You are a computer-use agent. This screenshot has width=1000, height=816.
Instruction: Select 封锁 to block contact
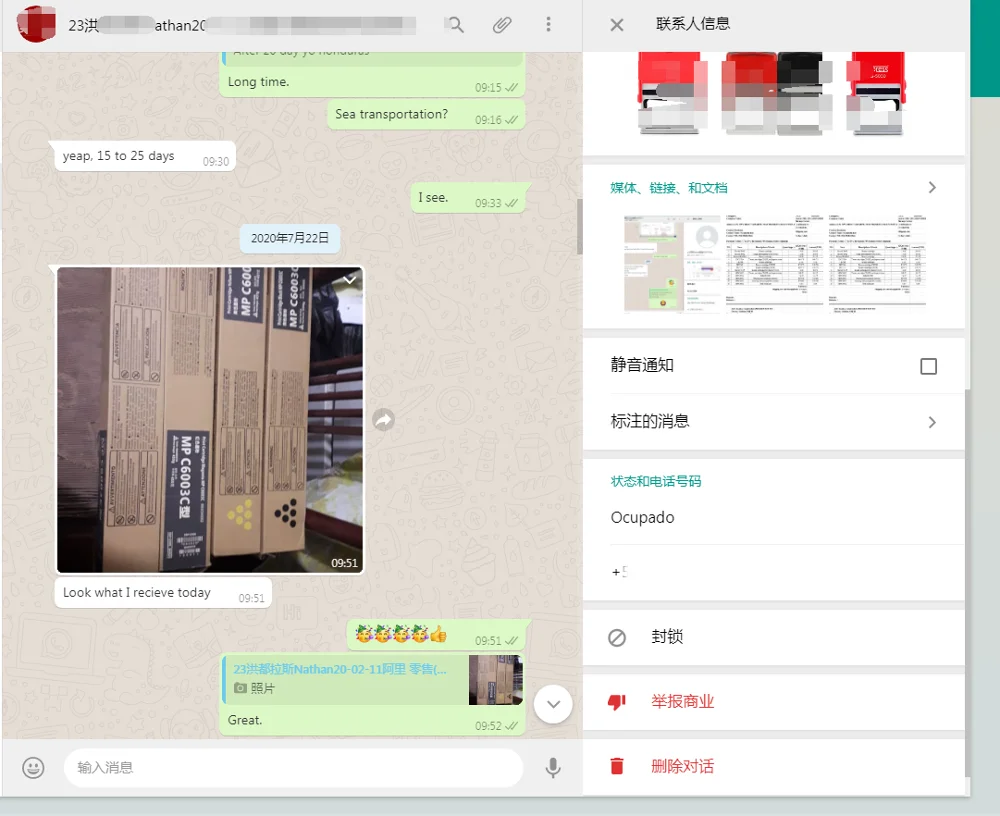coord(774,637)
